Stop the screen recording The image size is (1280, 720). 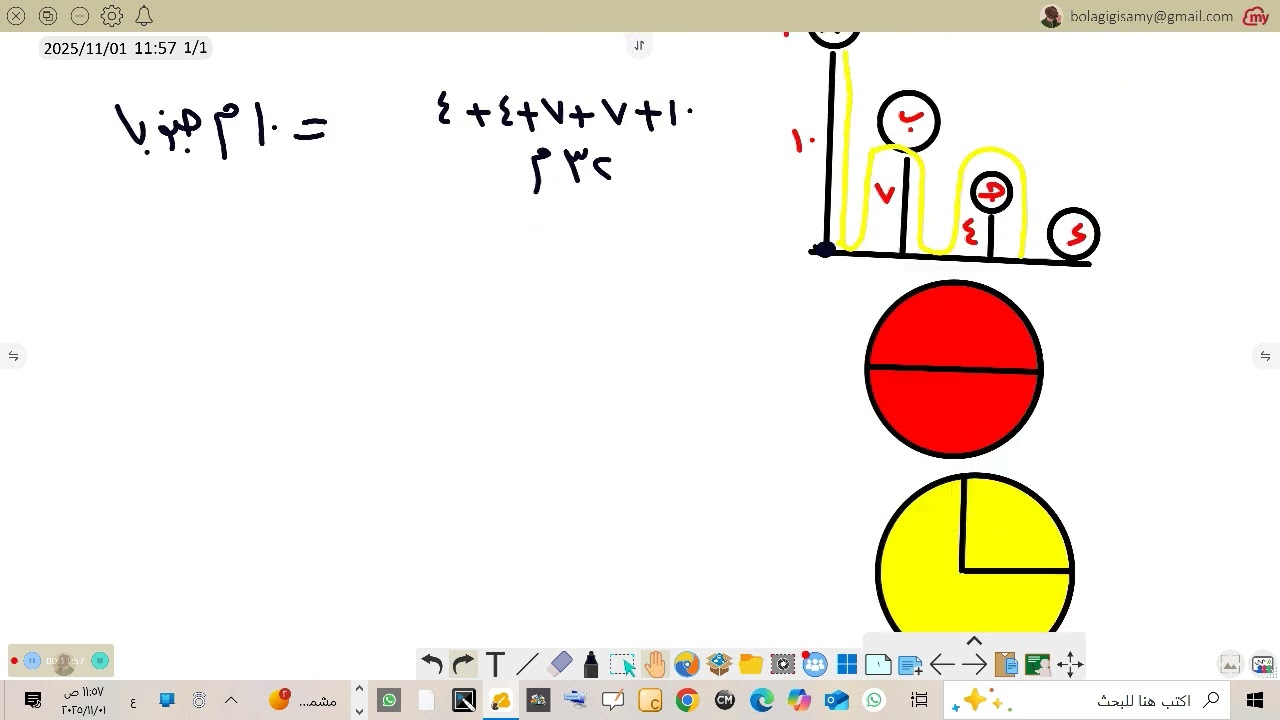[100, 660]
